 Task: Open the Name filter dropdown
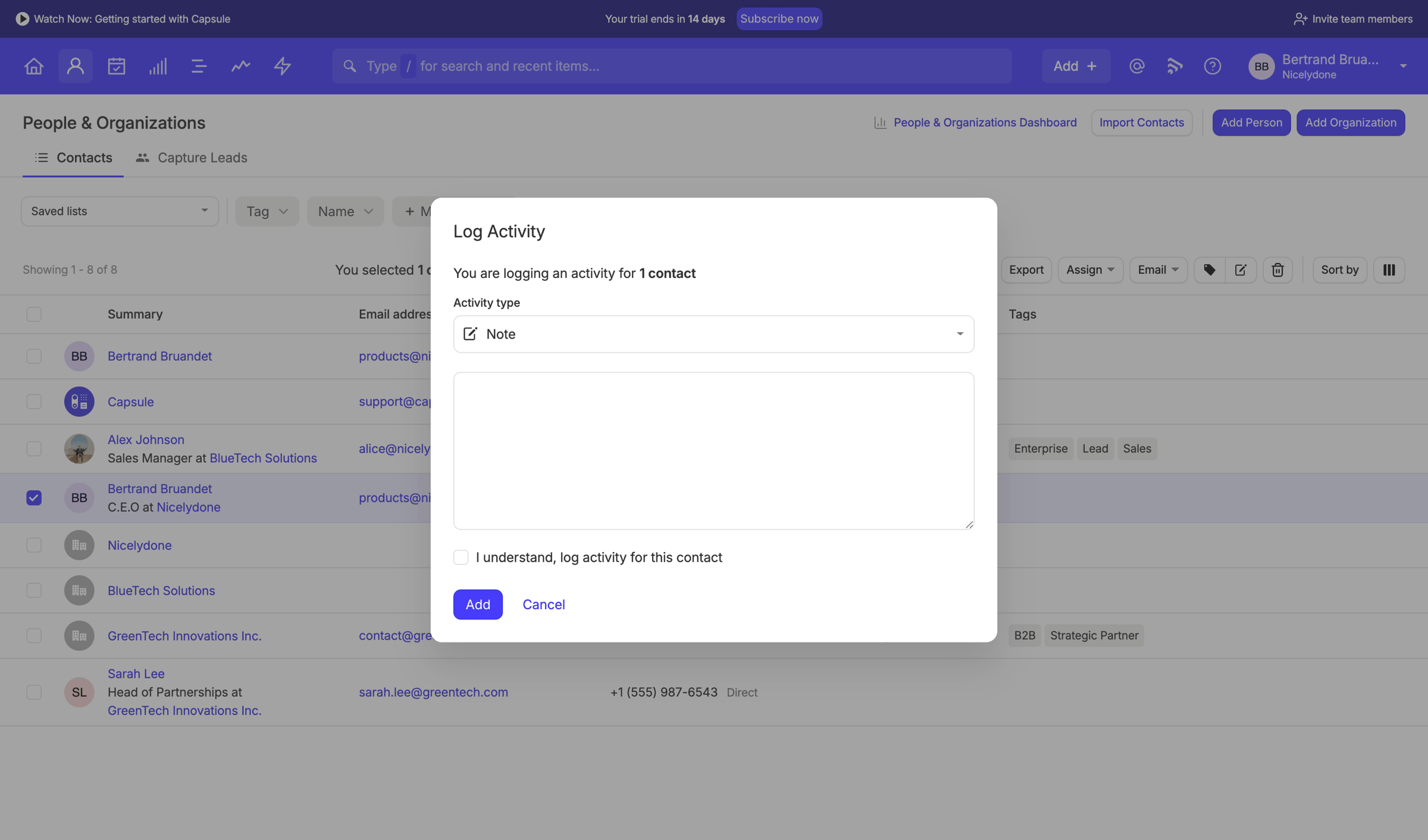tap(346, 211)
